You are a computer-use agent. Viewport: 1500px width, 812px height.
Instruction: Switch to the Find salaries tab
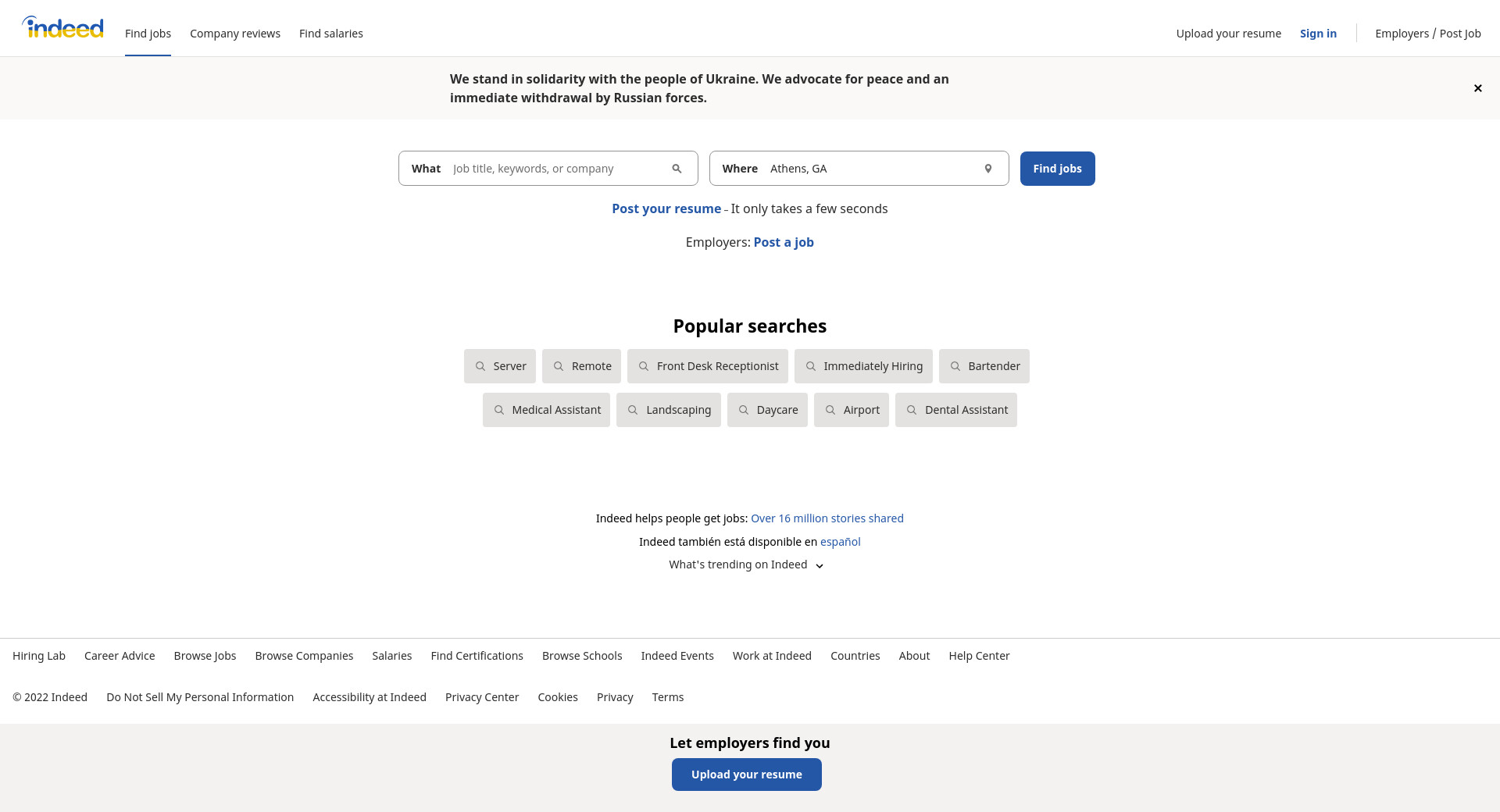[x=331, y=34]
